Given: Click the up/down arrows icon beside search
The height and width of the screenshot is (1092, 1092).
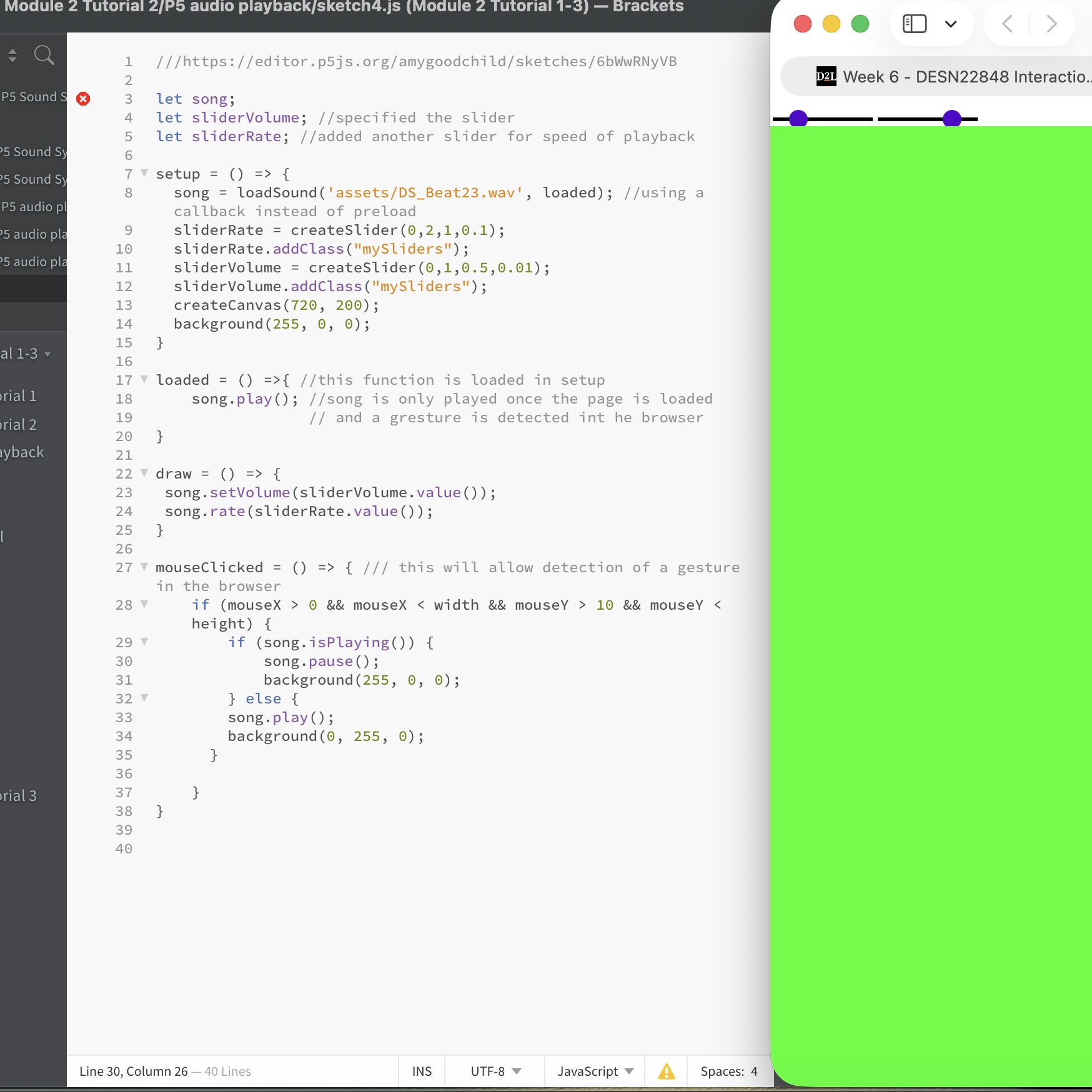Looking at the screenshot, I should point(12,56).
